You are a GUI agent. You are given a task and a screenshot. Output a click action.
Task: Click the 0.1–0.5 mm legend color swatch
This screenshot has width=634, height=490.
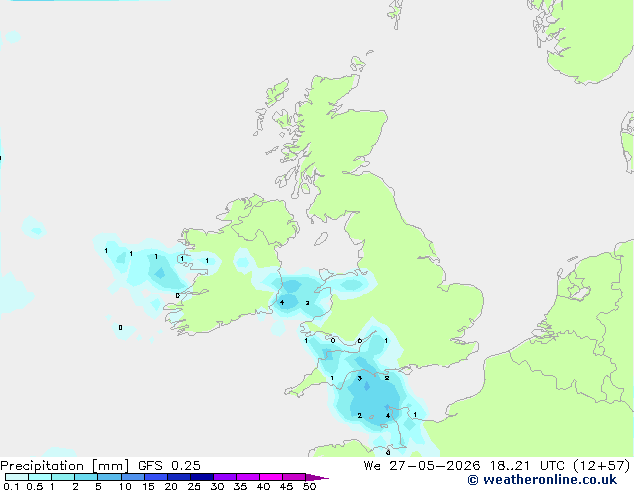pyautogui.click(x=17, y=477)
